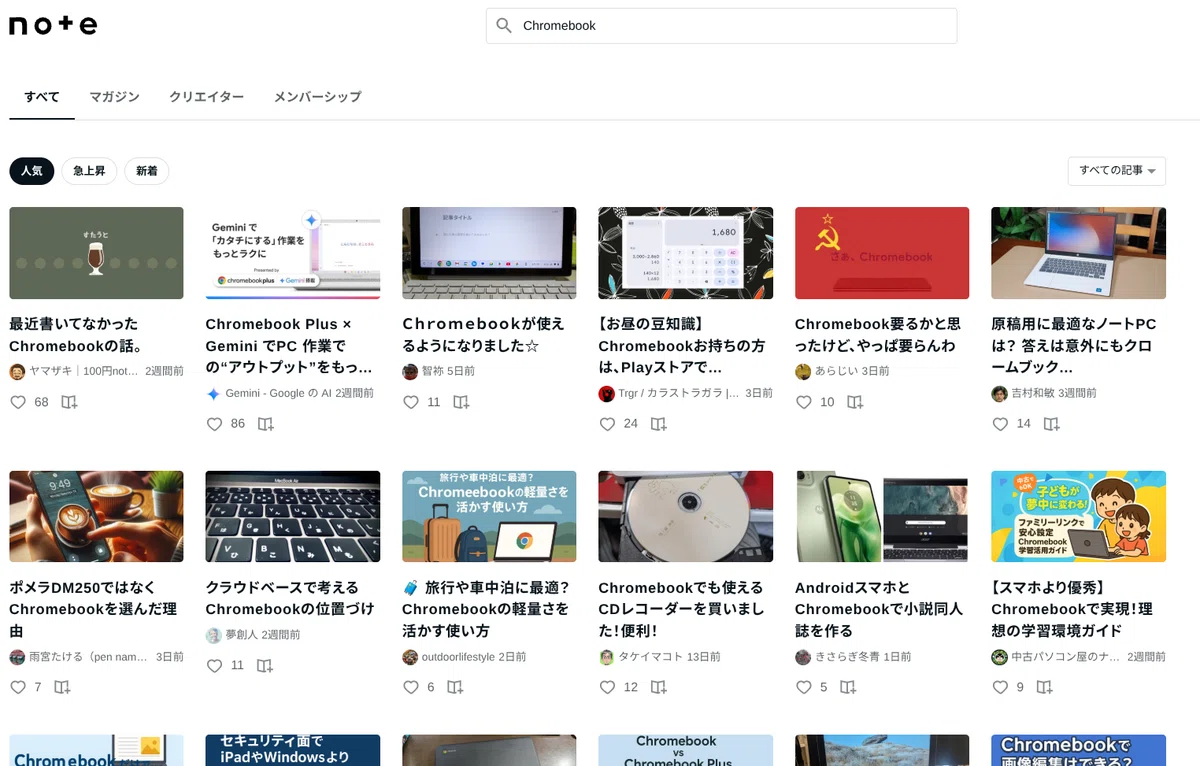
Task: Open the laptop on table thumbnail
Action: [x=1078, y=253]
